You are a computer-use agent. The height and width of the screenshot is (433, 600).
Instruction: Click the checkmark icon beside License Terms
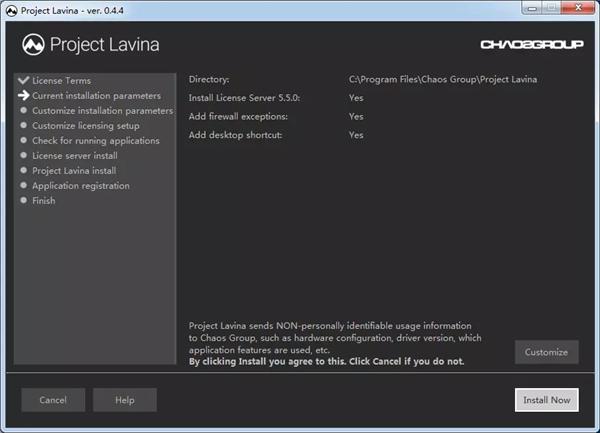coord(24,80)
